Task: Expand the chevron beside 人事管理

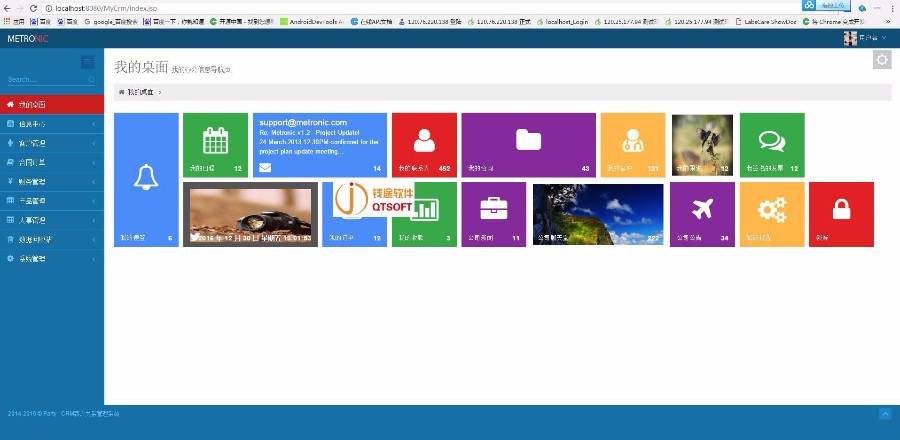Action: coord(94,220)
